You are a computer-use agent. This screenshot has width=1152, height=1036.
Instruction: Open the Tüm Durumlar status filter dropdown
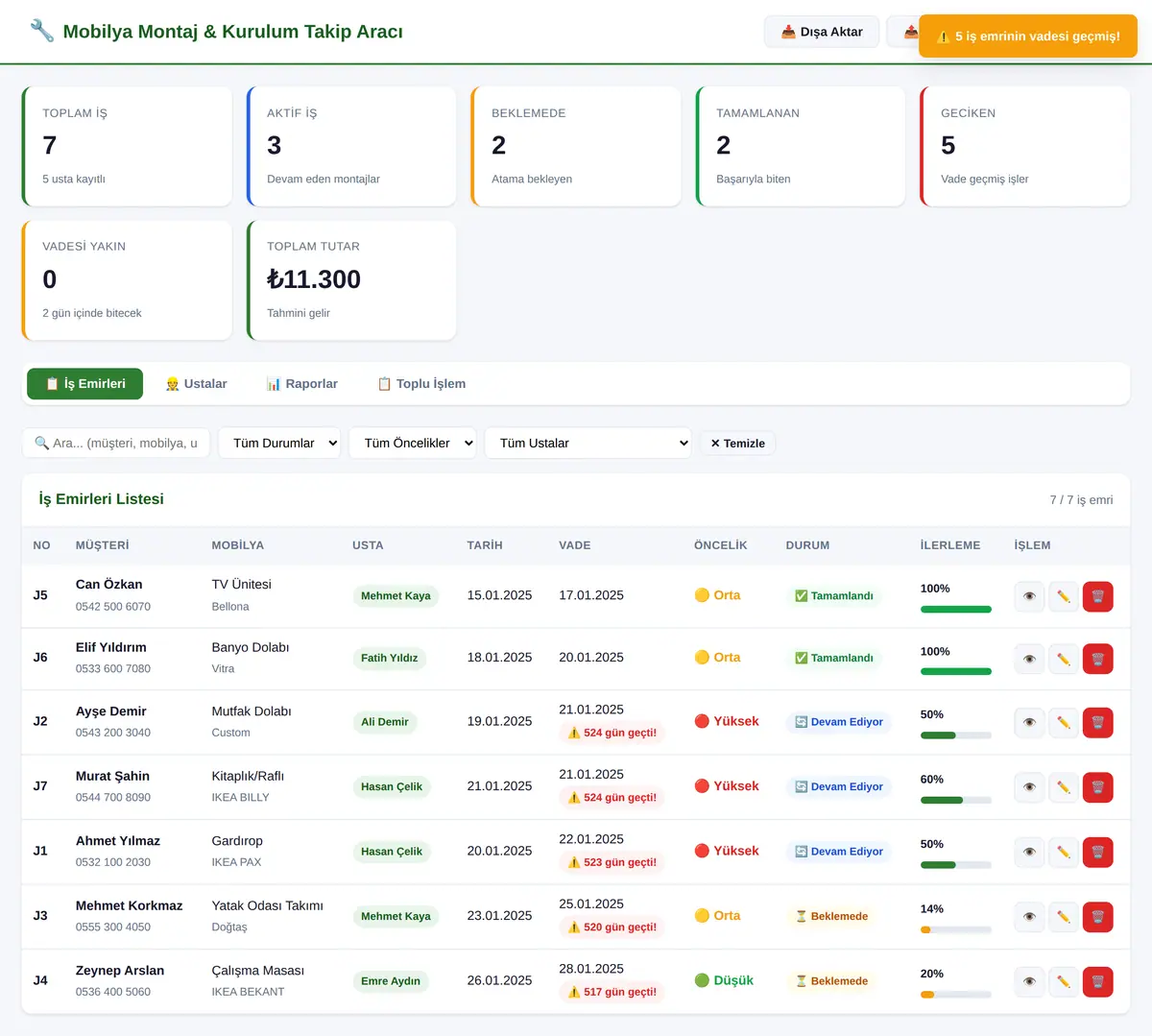pos(279,443)
